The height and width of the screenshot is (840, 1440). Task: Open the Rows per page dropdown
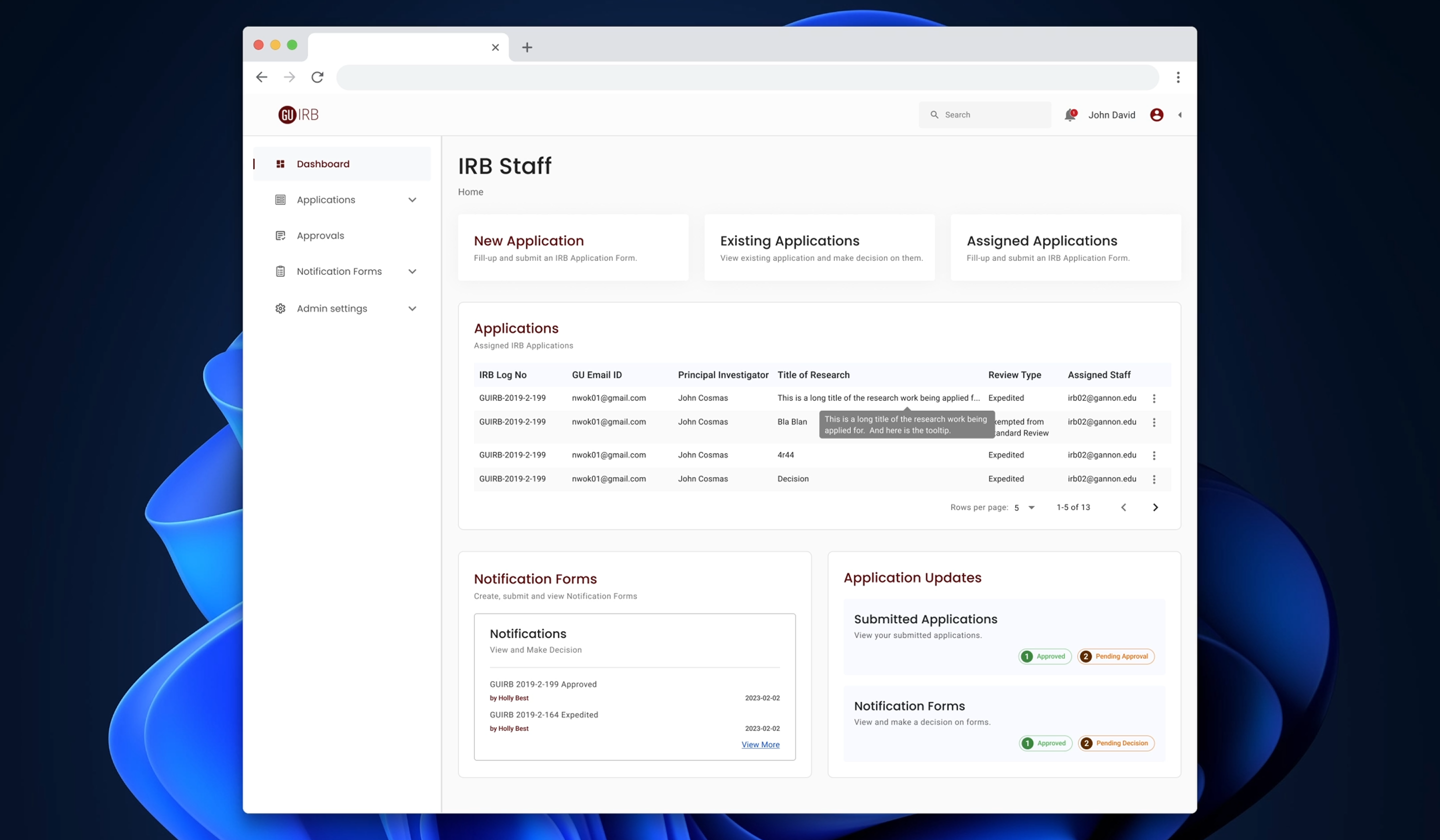pos(1024,507)
